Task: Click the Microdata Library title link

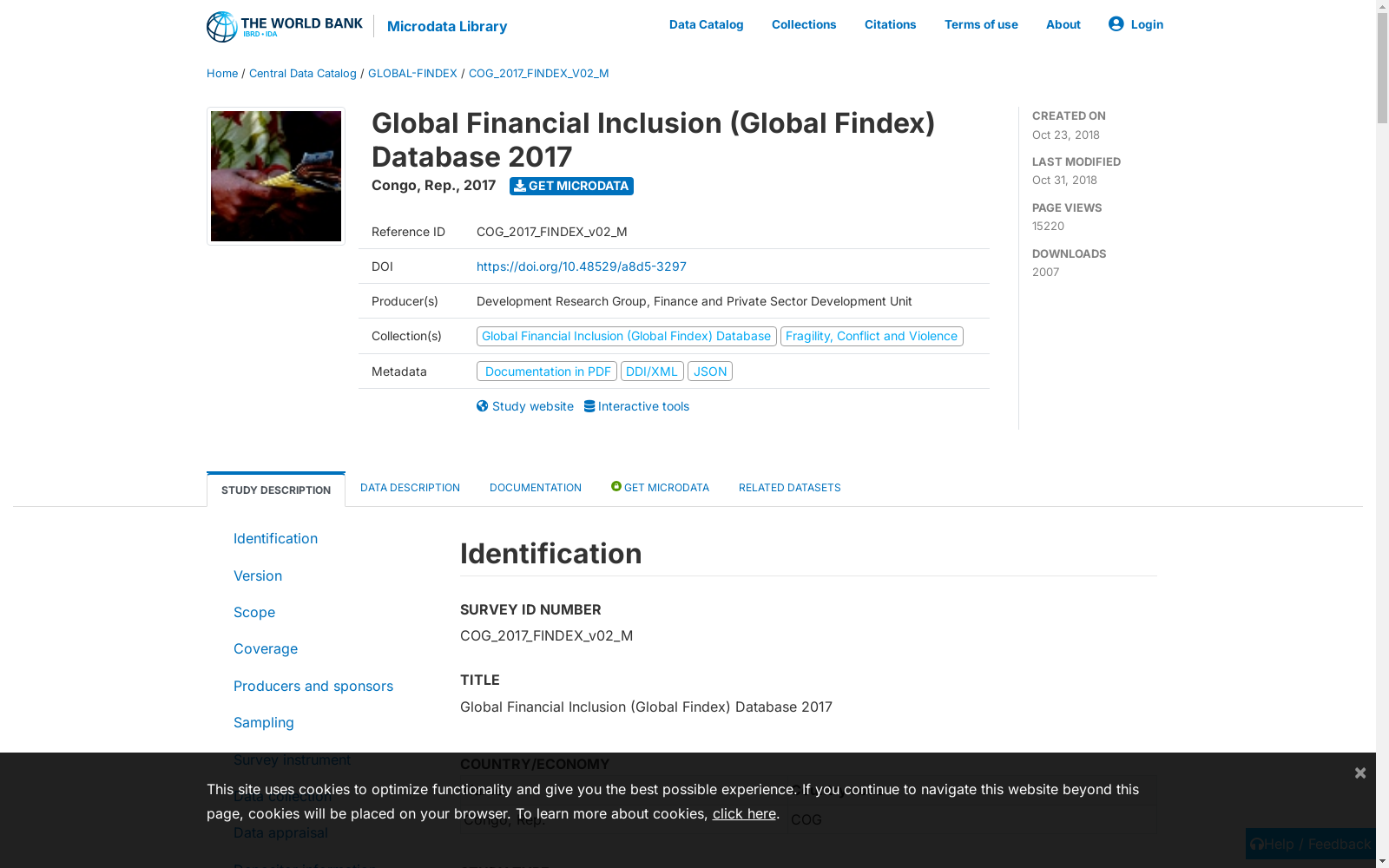Action: click(x=447, y=26)
